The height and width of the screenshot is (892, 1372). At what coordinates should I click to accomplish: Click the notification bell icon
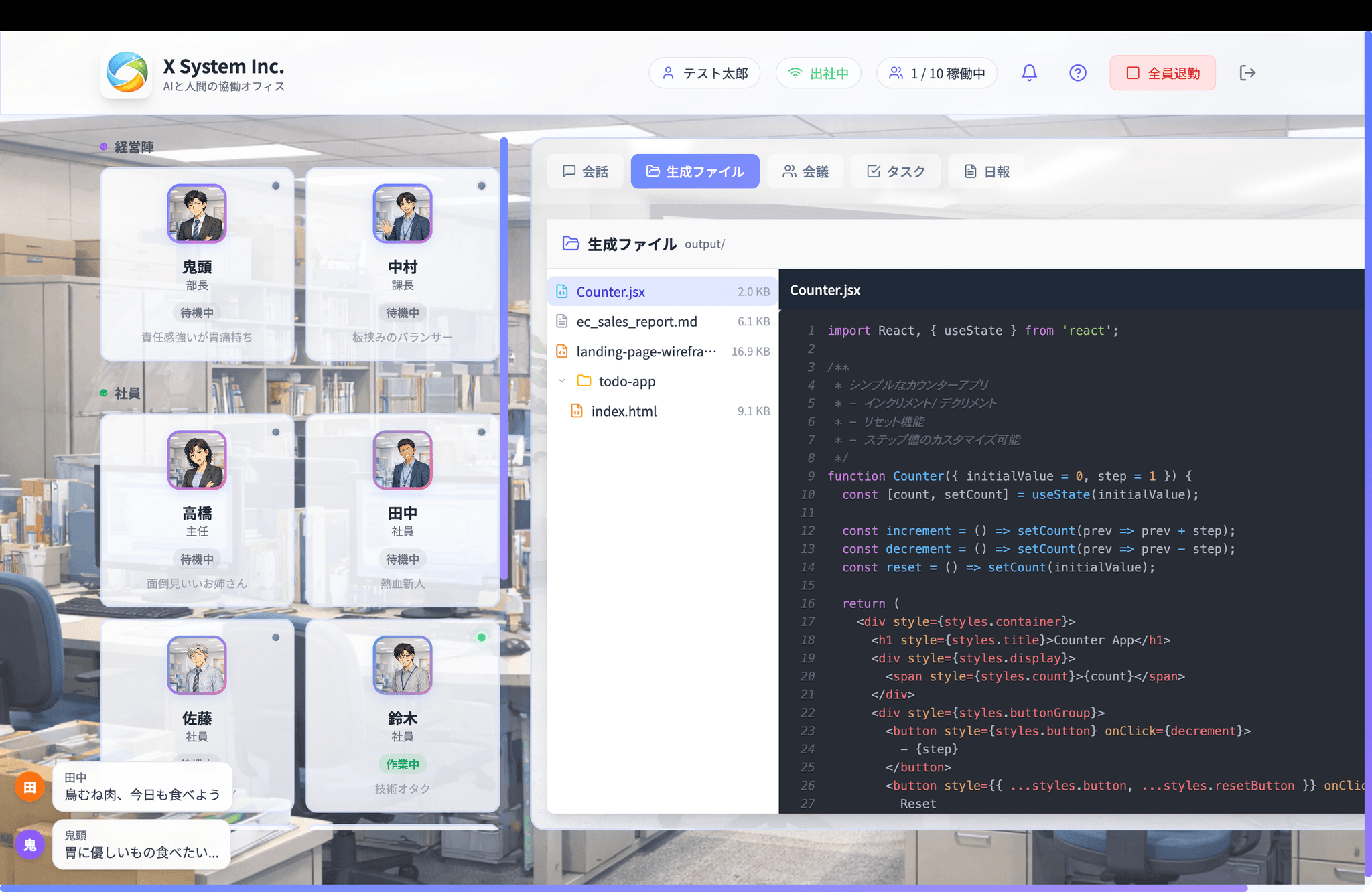click(1029, 73)
